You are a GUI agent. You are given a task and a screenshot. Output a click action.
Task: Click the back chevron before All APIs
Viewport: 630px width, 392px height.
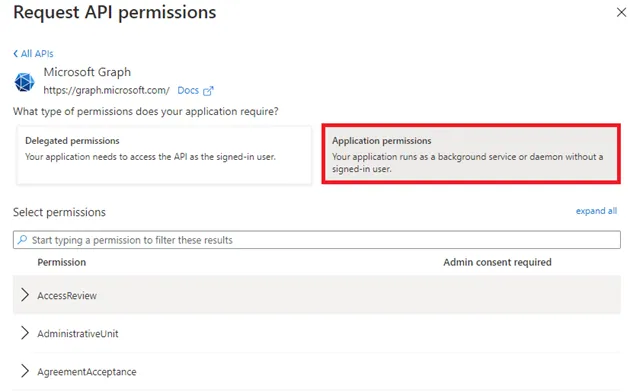click(16, 53)
